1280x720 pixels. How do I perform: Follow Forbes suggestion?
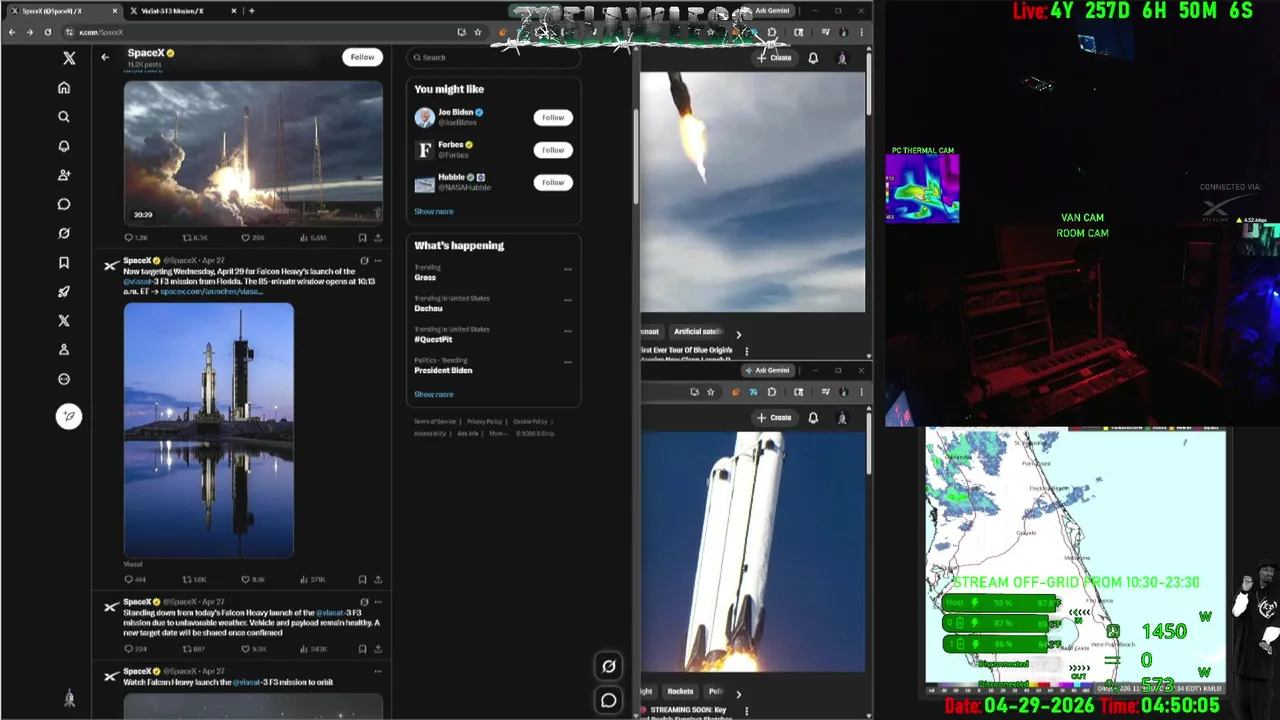553,150
